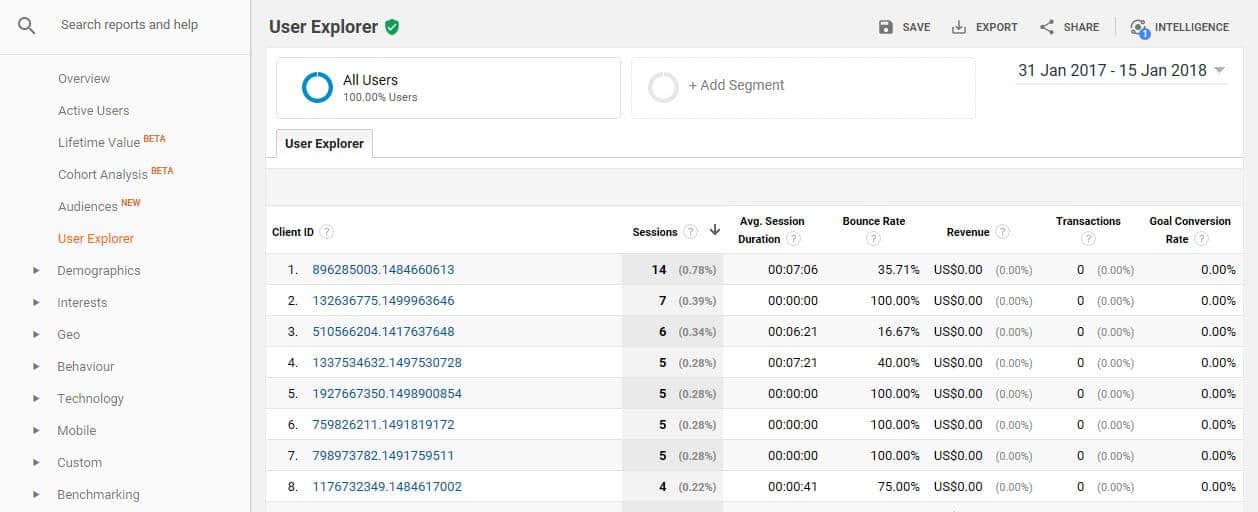Viewport: 1258px width, 512px height.
Task: Click the help icon next to Sessions
Action: (x=690, y=232)
